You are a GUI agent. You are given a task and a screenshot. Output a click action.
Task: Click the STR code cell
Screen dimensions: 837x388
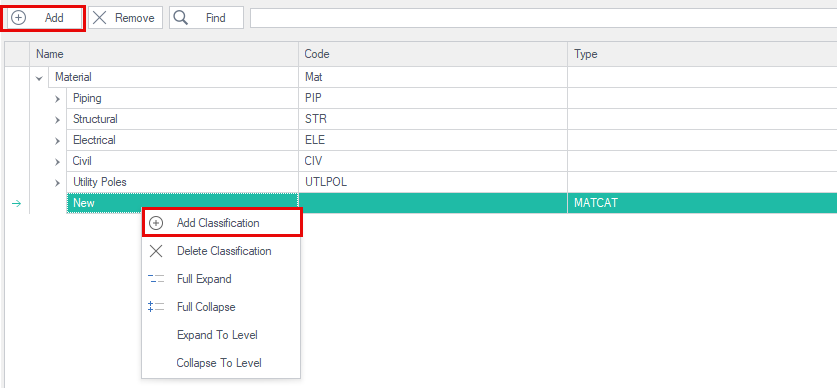coord(433,119)
